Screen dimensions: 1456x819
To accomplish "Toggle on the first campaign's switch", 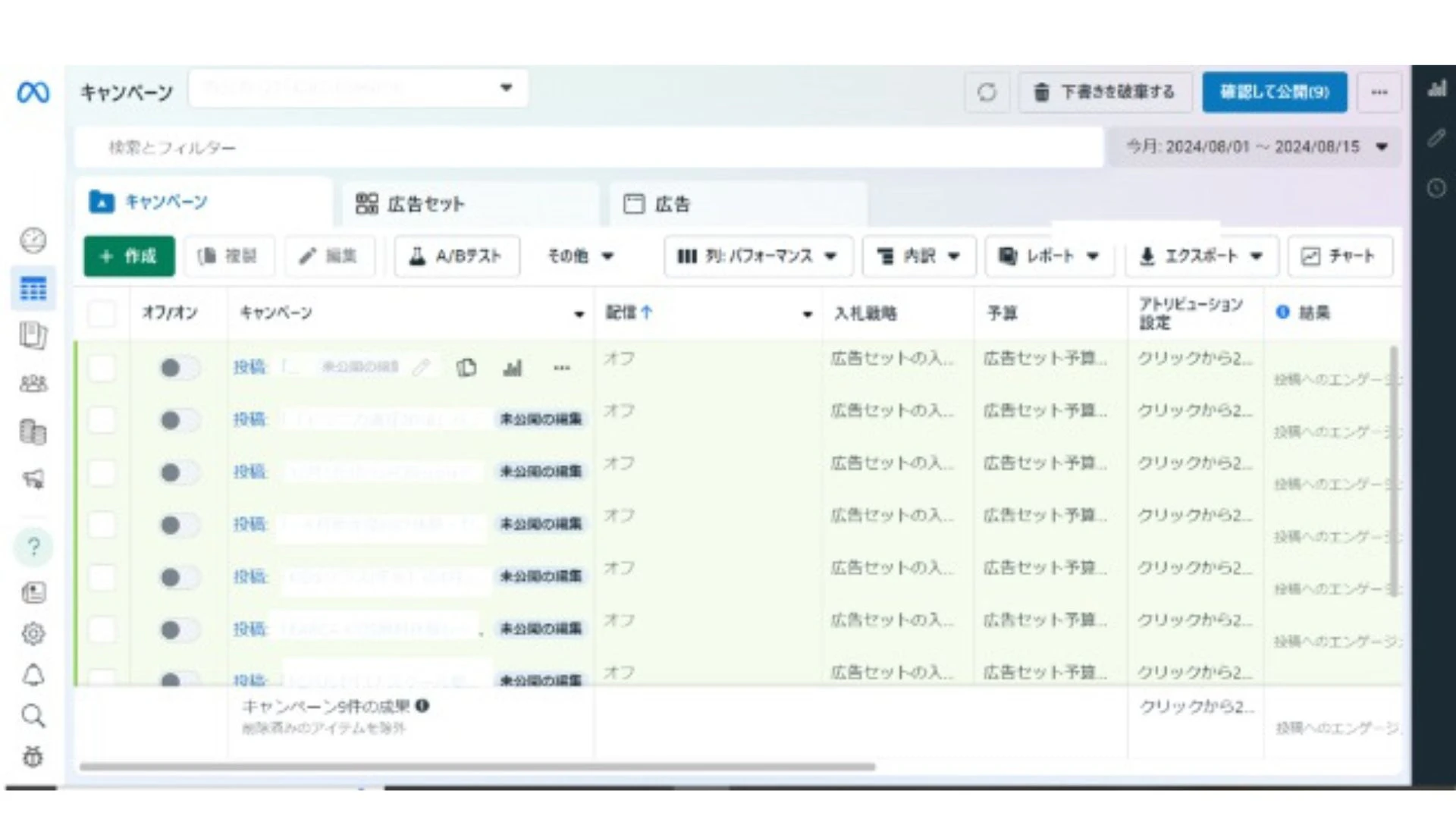I will pyautogui.click(x=179, y=368).
